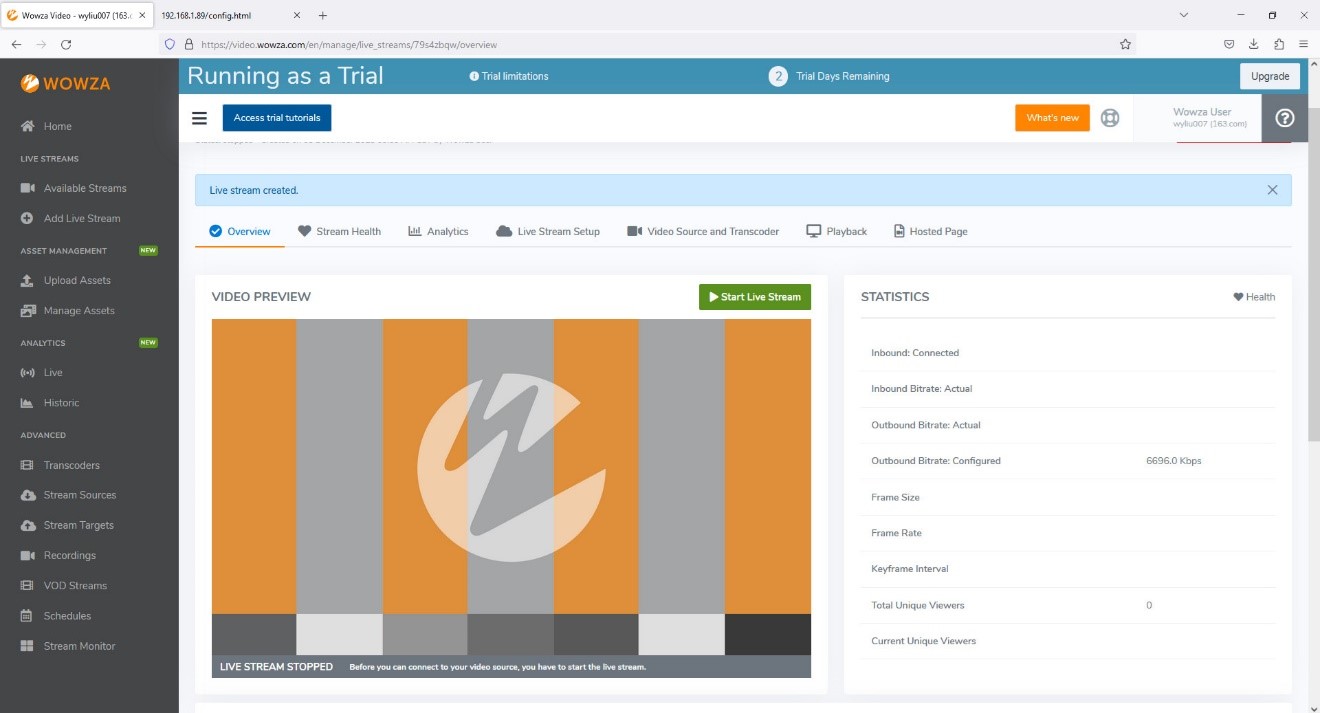1320x713 pixels.
Task: Open a new browser tab
Action: (x=322, y=15)
